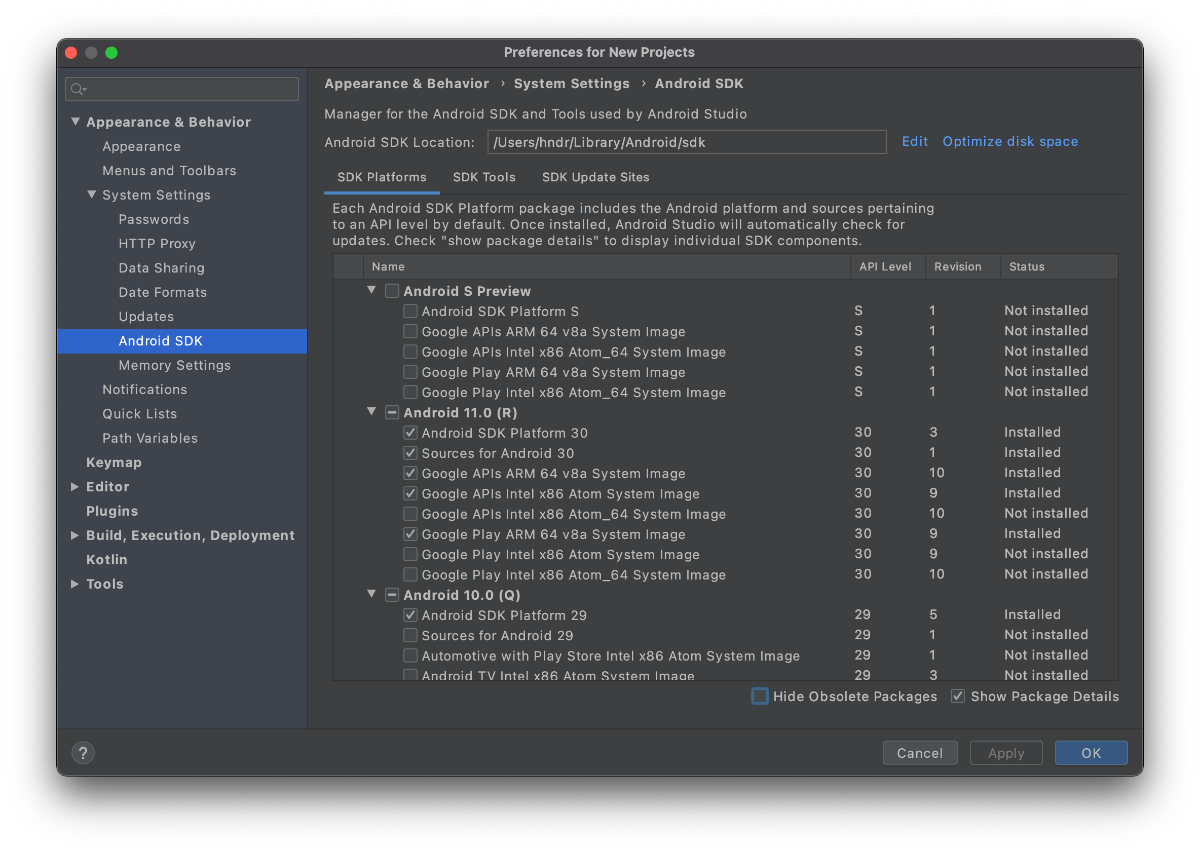This screenshot has height=851, width=1200.
Task: Click the Cancel button
Action: tap(920, 753)
